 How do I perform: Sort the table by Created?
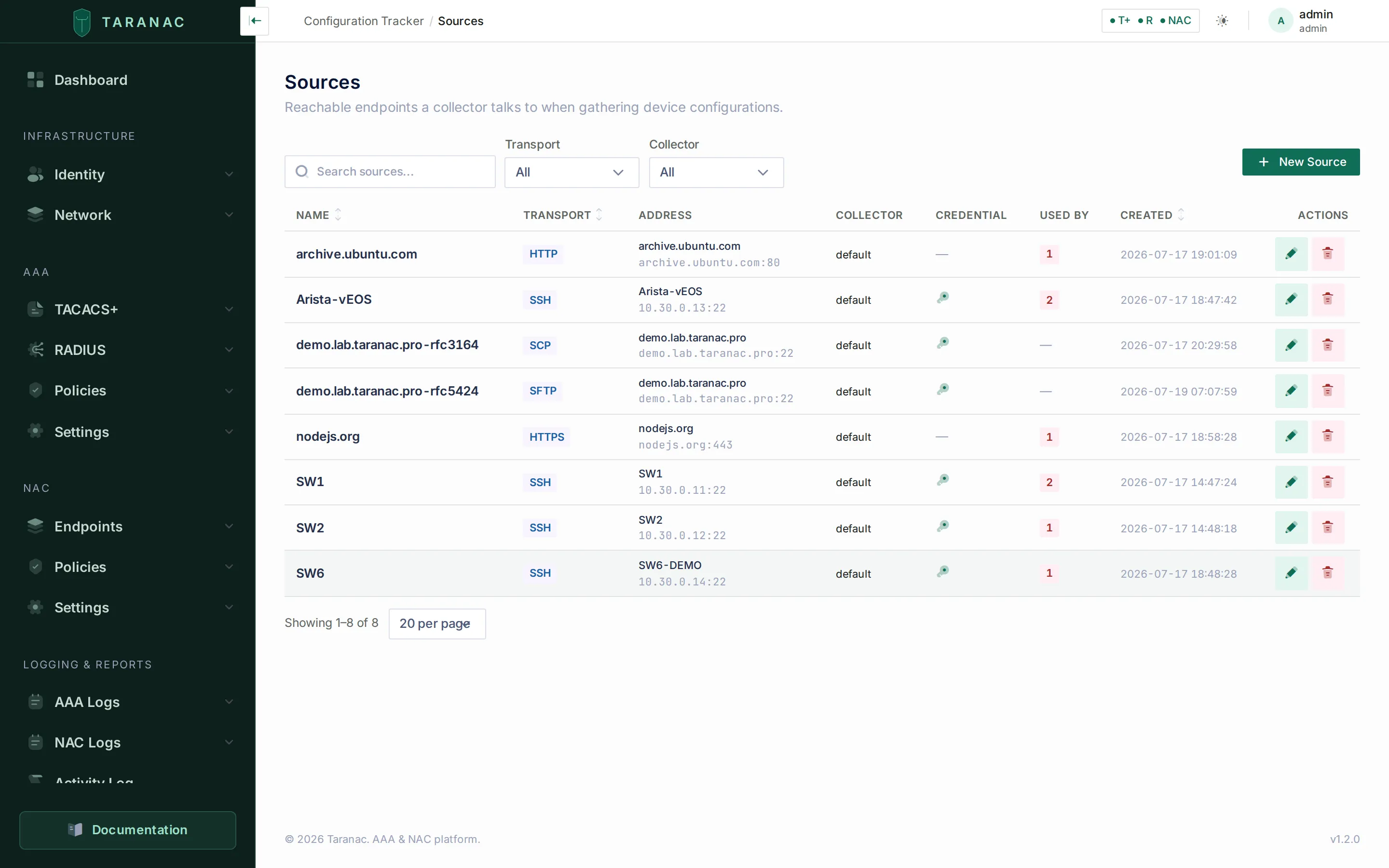1152,215
